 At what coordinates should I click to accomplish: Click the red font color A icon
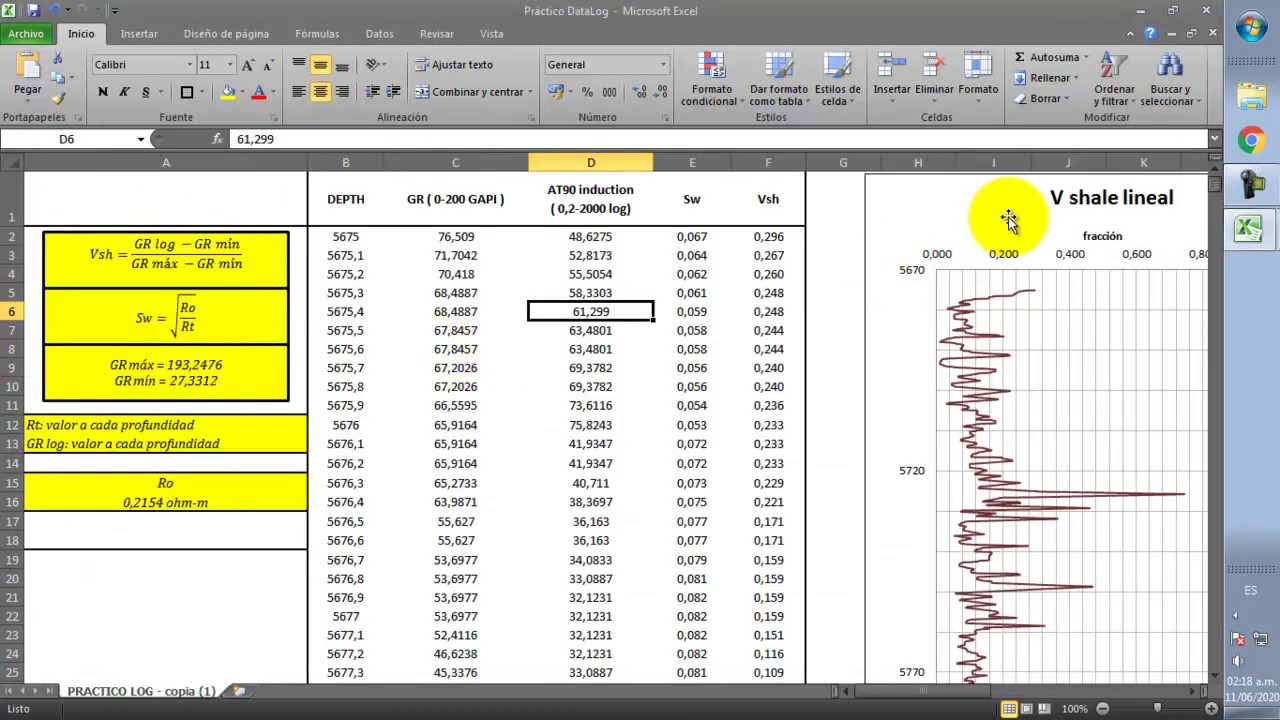259,92
